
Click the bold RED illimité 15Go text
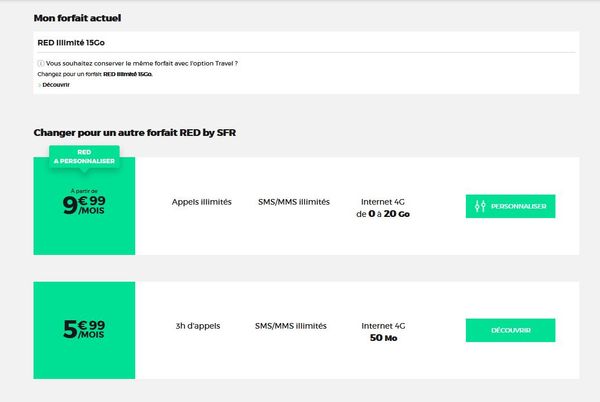129,74
